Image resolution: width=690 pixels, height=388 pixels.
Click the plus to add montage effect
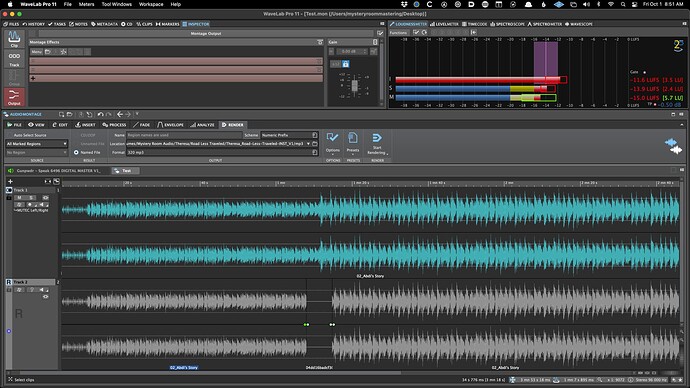[x=33, y=78]
